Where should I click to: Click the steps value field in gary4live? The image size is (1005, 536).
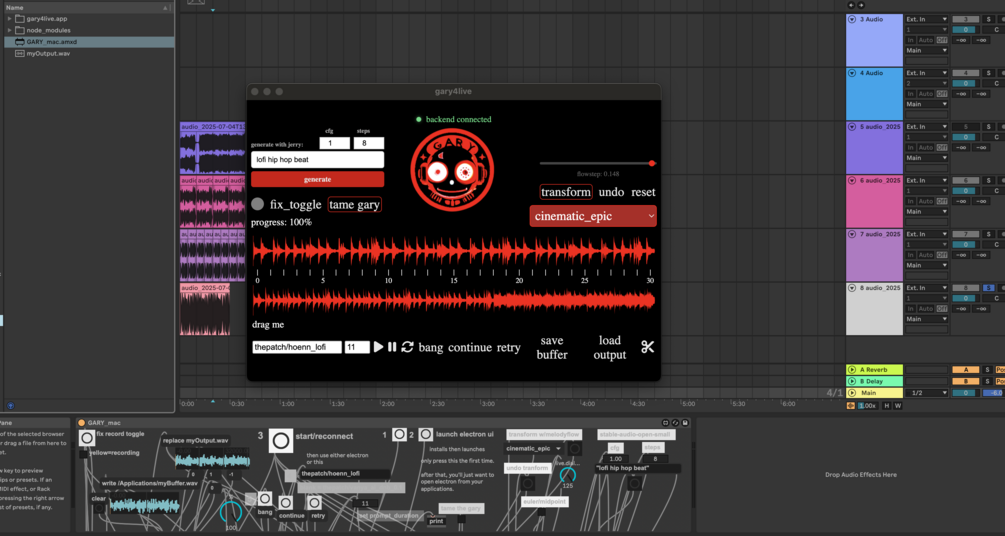tap(369, 144)
